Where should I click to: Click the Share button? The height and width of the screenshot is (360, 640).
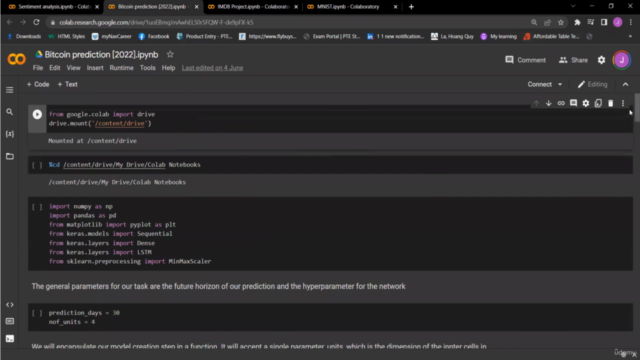click(573, 60)
